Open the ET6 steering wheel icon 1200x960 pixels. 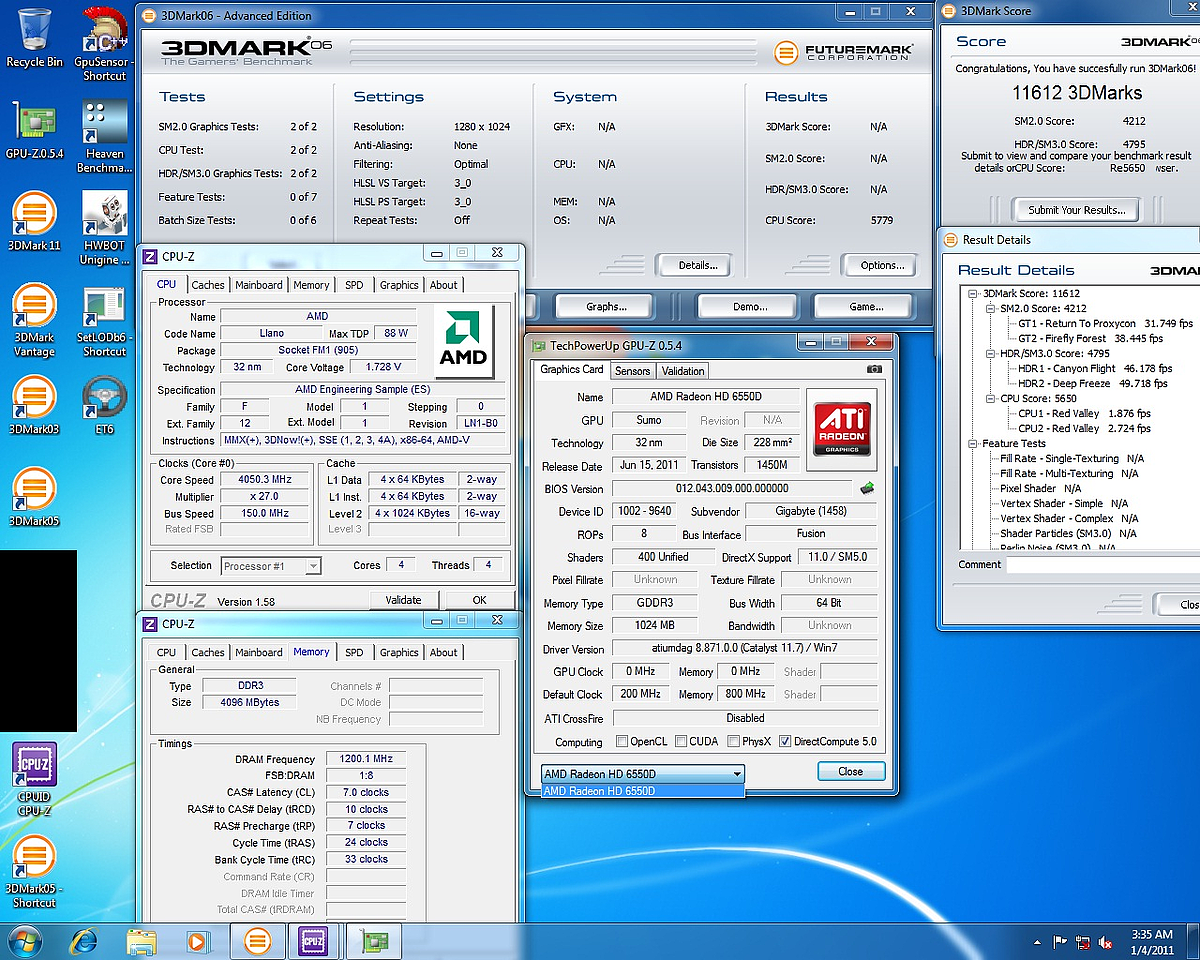[104, 406]
